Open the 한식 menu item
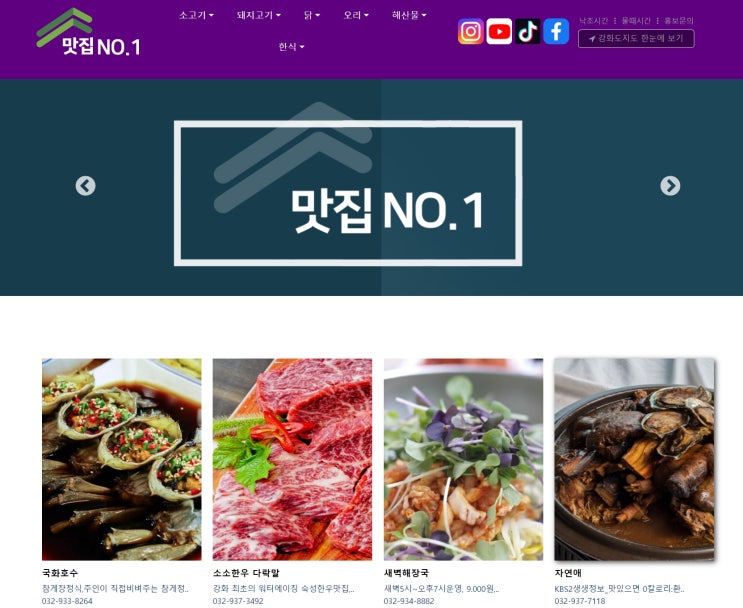 click(x=291, y=46)
